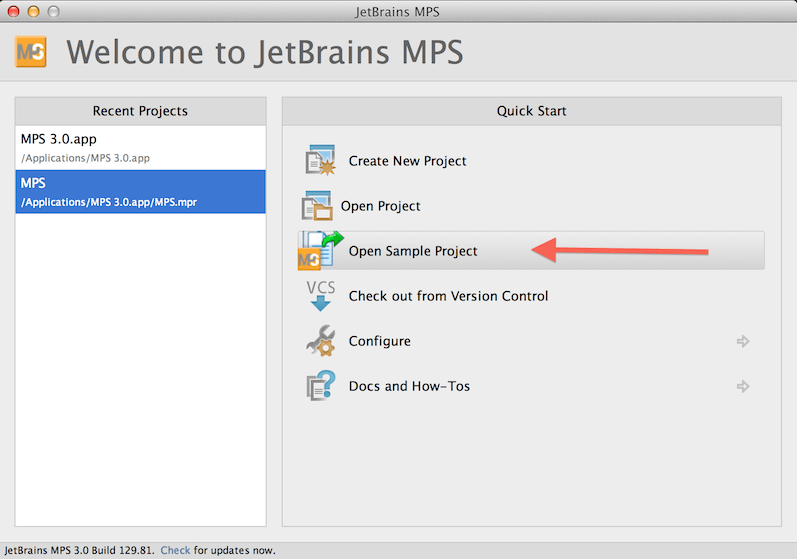Screen dimensions: 797x559
Task: Open the MPS.mpr recent project
Action: pos(140,191)
